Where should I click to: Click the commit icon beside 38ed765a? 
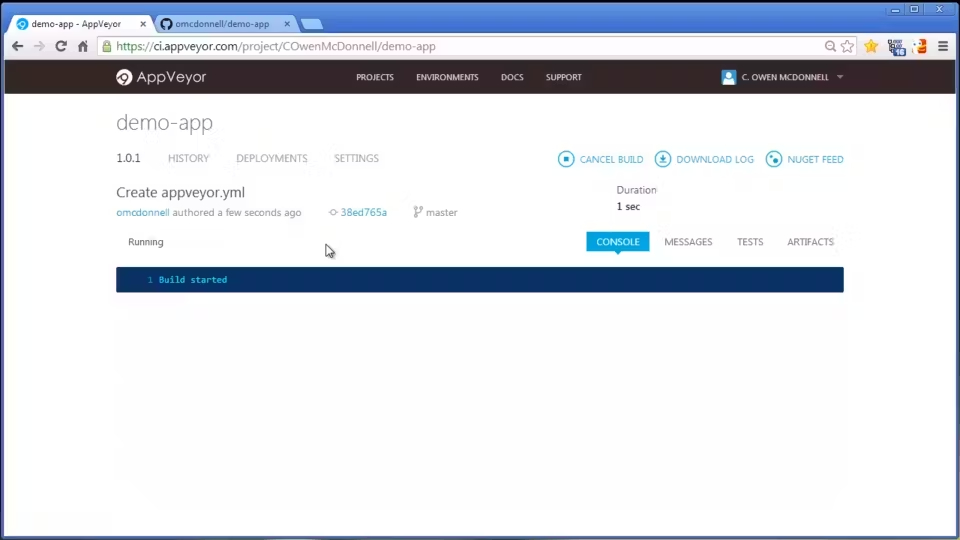point(333,212)
